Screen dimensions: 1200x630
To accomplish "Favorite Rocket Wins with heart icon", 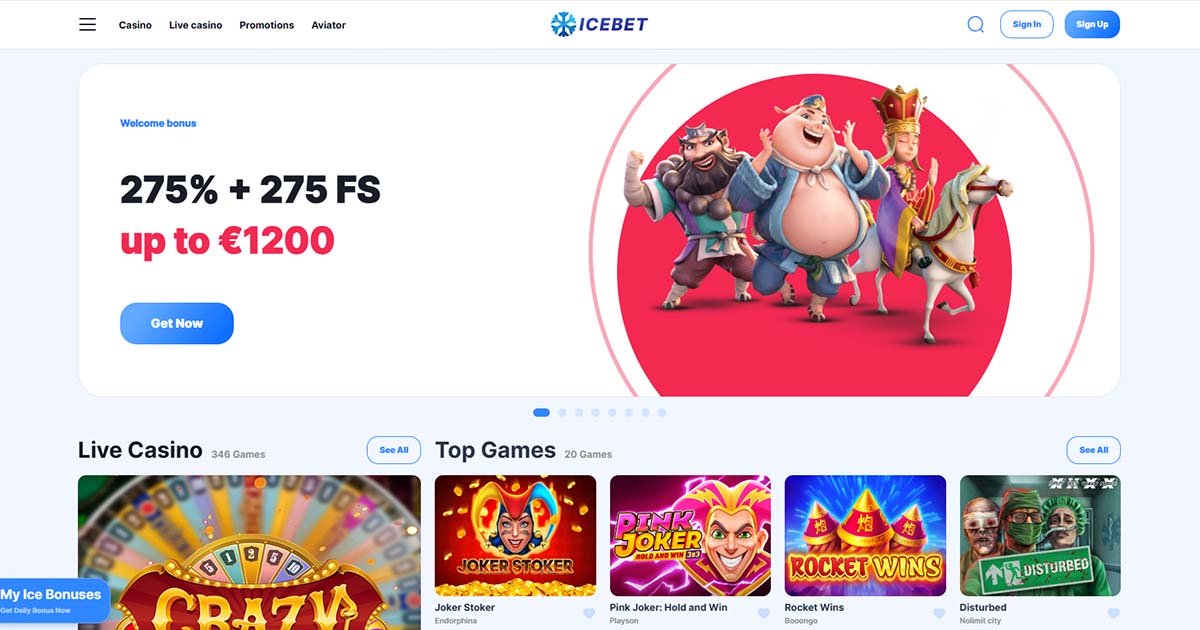I will (x=939, y=614).
